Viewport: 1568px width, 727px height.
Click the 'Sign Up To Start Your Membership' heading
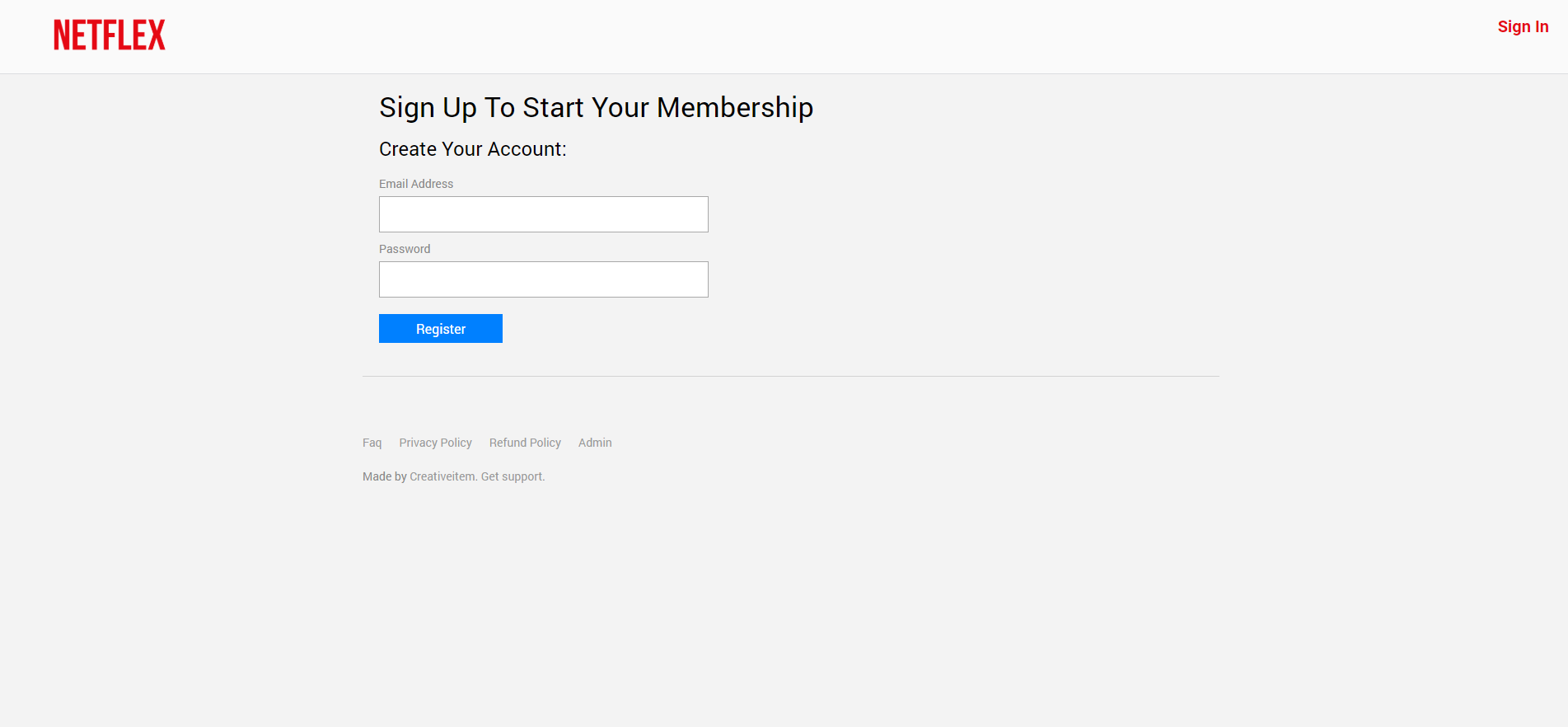point(596,108)
